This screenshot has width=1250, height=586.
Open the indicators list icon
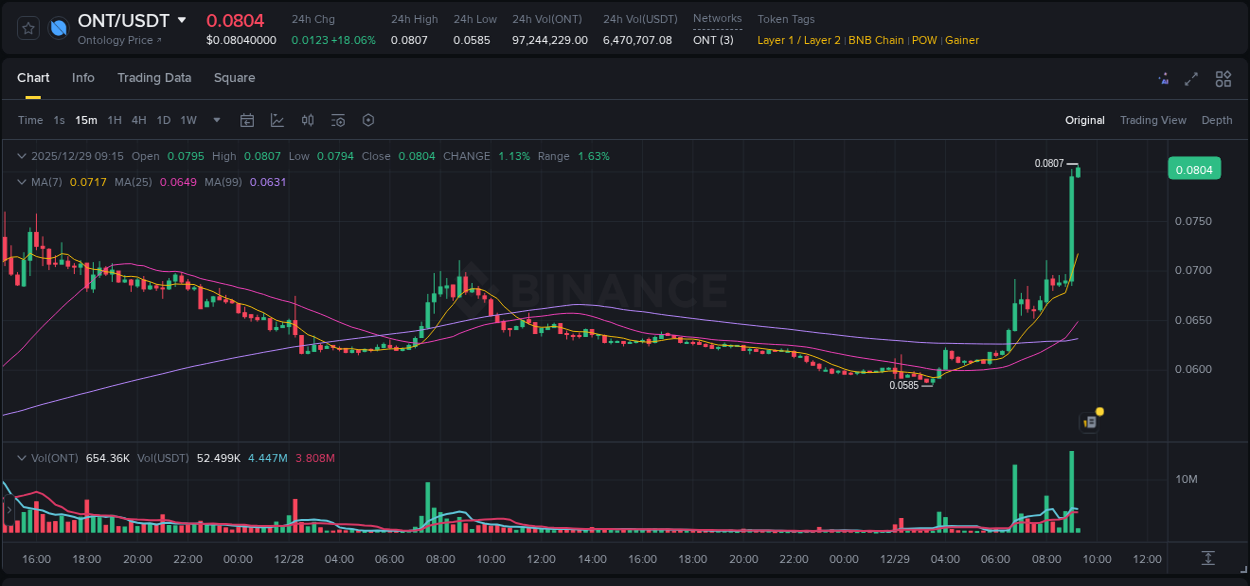337,120
